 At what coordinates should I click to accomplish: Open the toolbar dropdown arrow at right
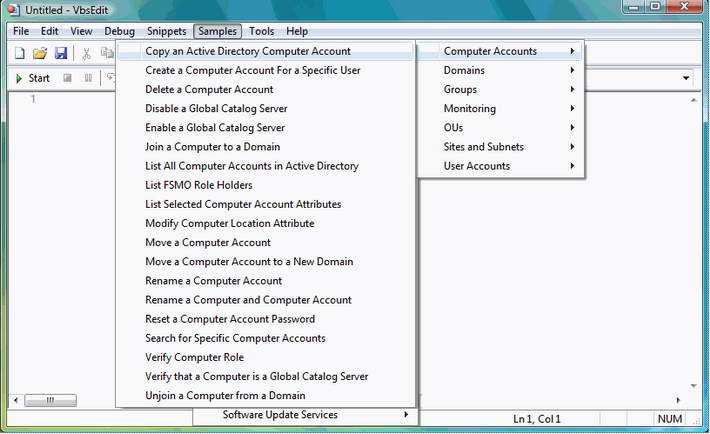[686, 78]
